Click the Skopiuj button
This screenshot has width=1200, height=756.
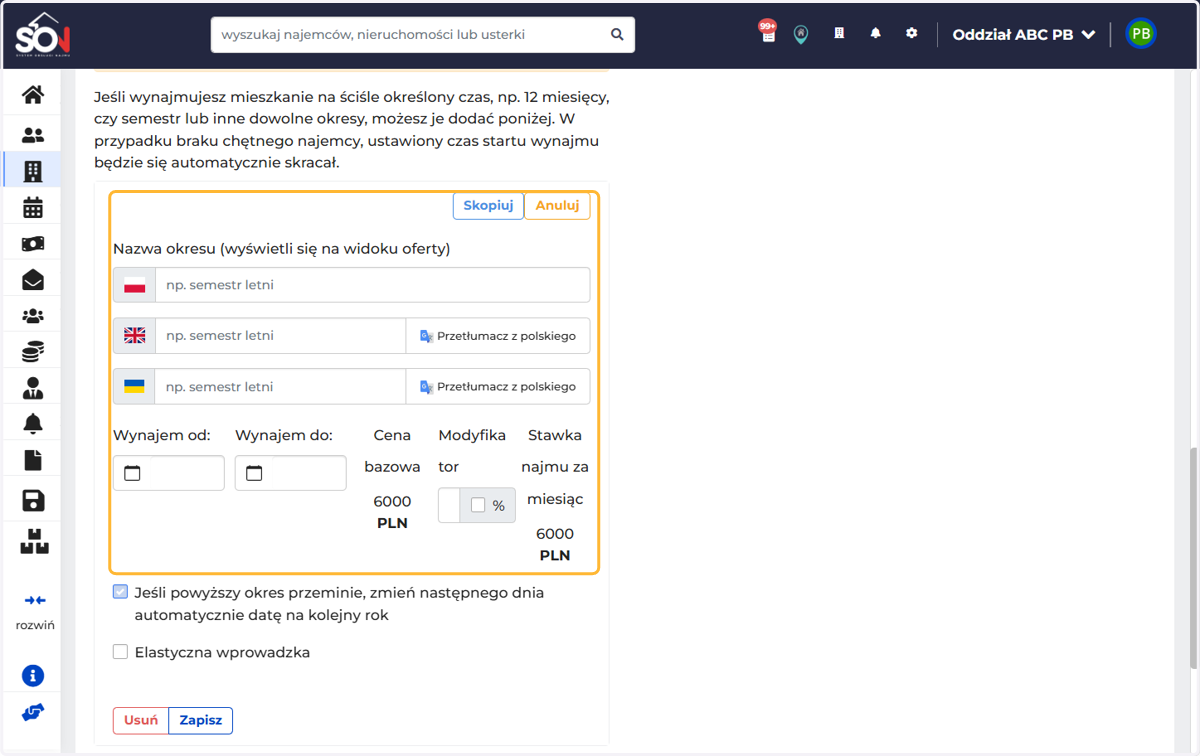coord(488,206)
